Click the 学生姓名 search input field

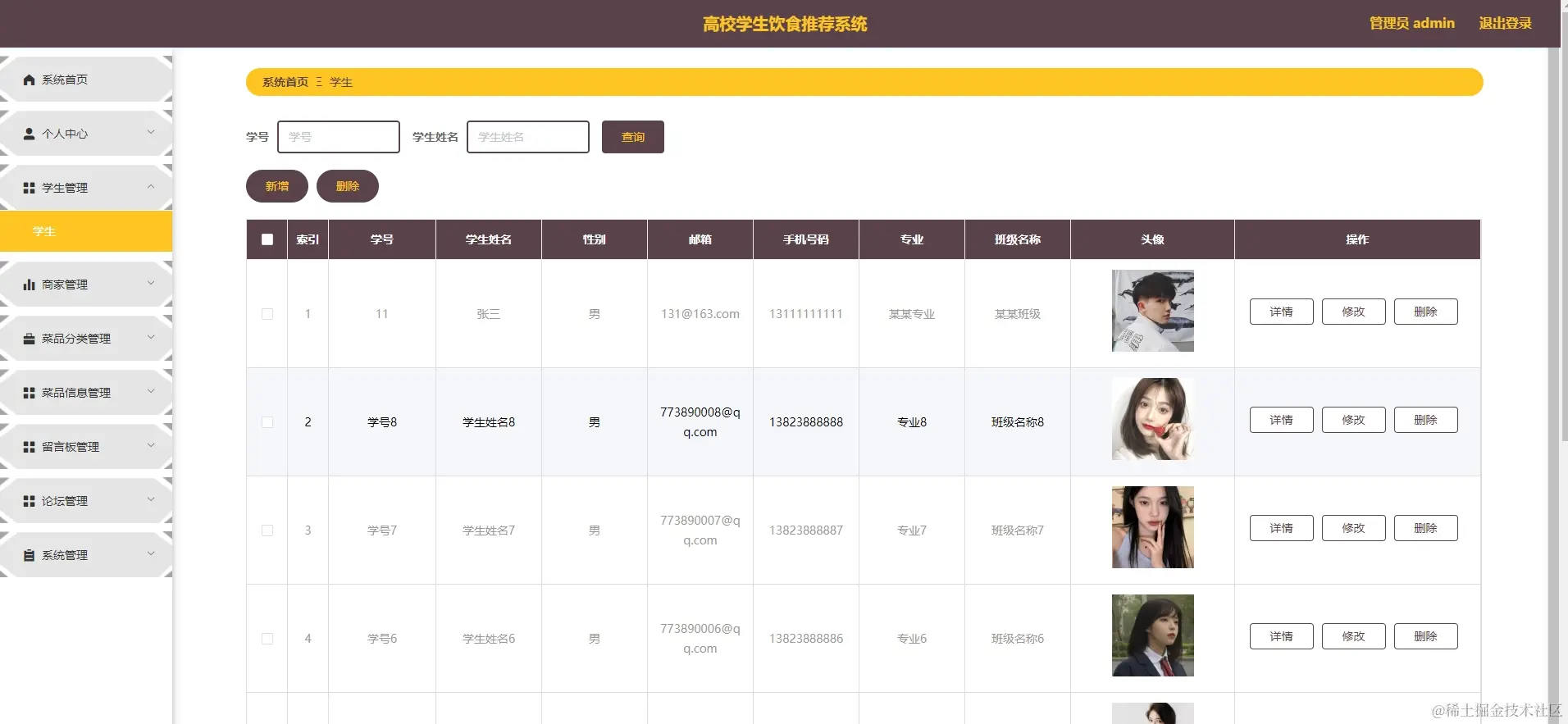[528, 137]
